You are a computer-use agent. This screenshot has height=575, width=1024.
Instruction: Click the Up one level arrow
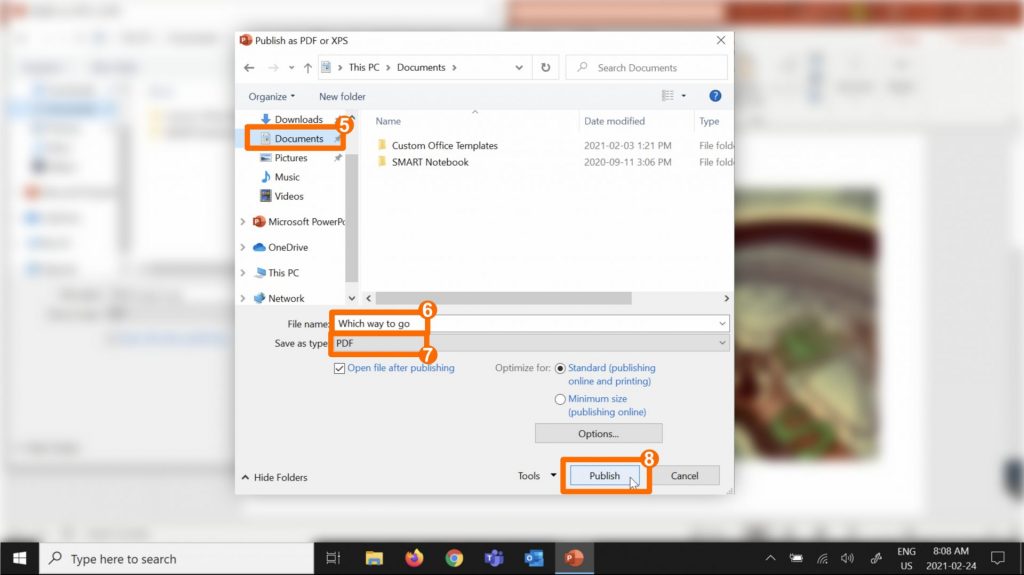click(307, 68)
